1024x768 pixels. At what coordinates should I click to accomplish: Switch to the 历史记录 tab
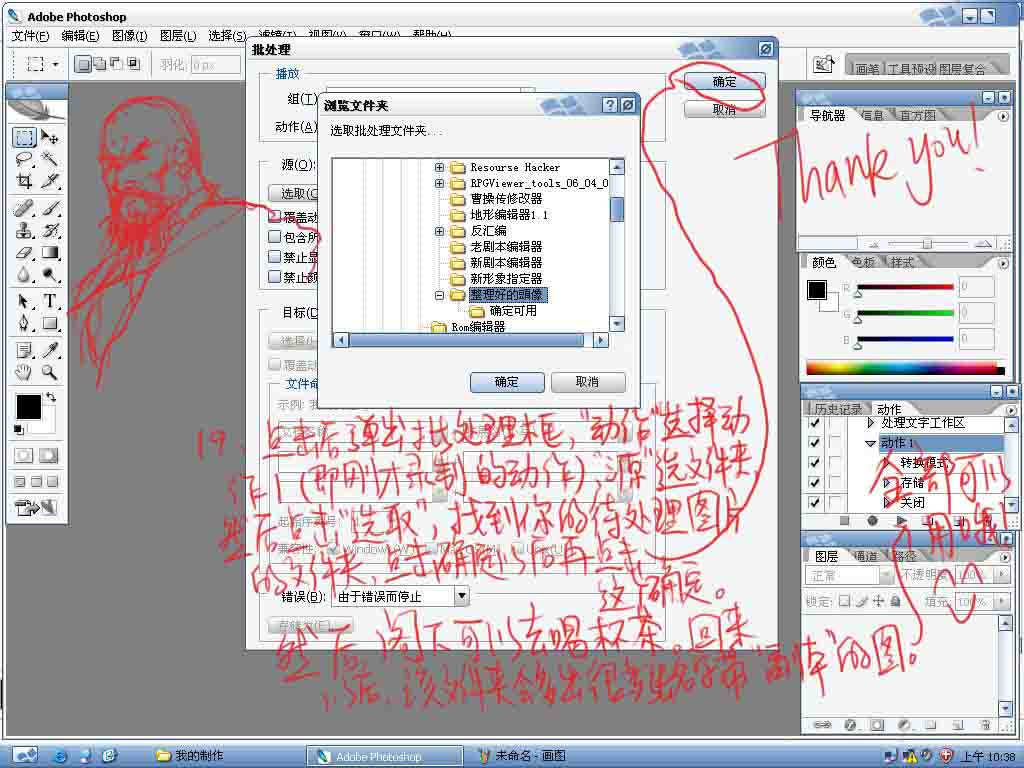click(x=836, y=409)
